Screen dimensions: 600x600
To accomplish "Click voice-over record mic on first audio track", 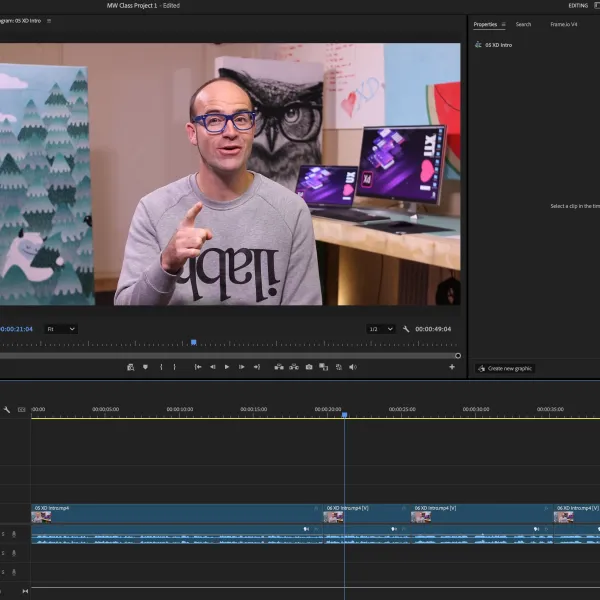I will (14, 534).
